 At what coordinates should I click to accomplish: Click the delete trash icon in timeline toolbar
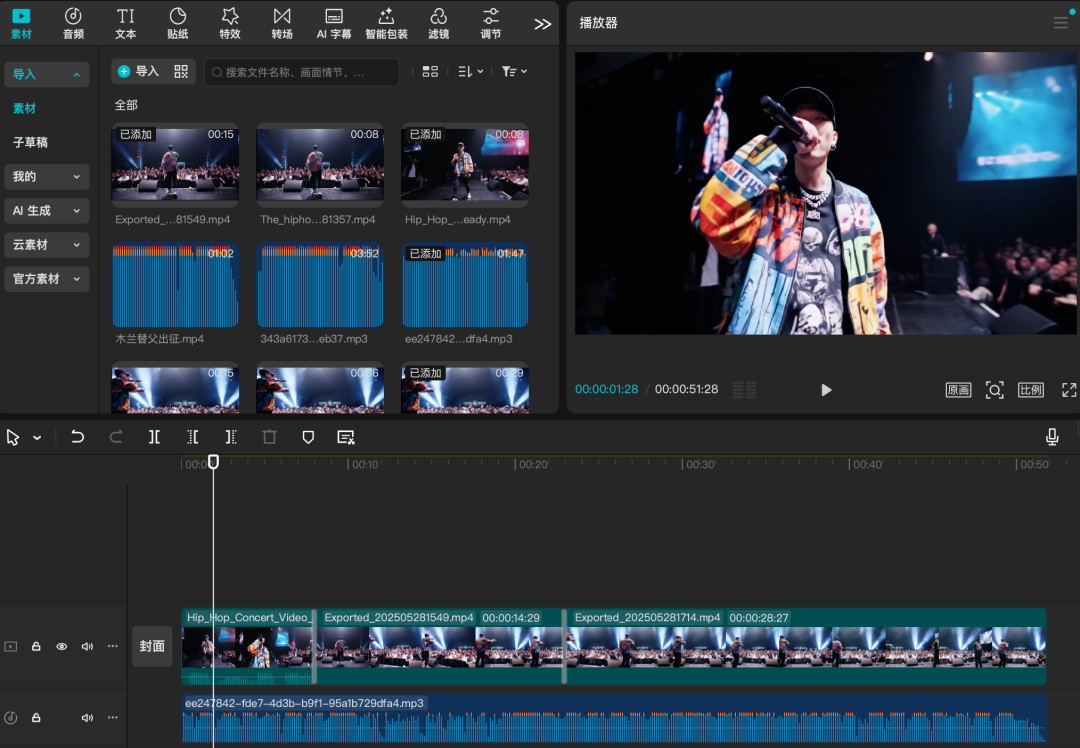pyautogui.click(x=269, y=437)
